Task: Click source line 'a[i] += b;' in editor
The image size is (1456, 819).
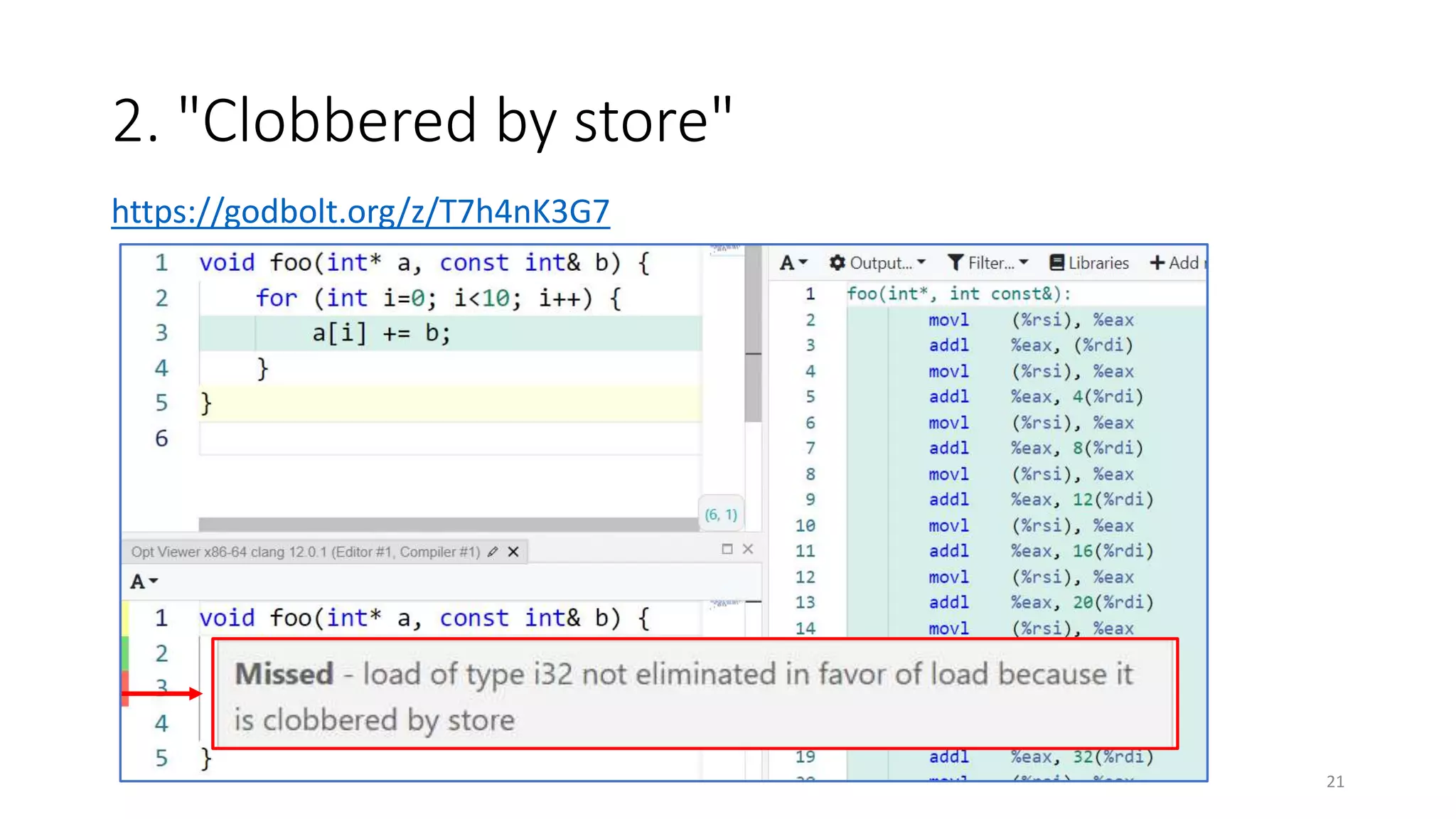Action: (451, 333)
